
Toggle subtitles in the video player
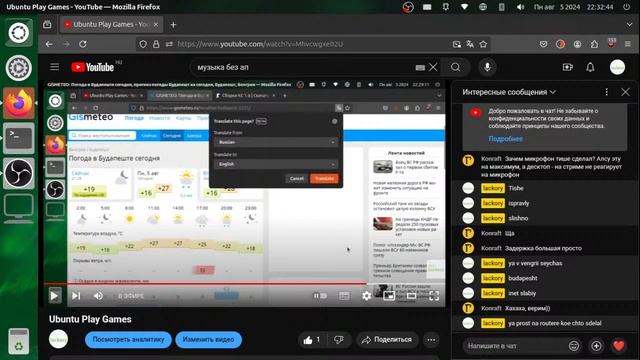coord(344,296)
